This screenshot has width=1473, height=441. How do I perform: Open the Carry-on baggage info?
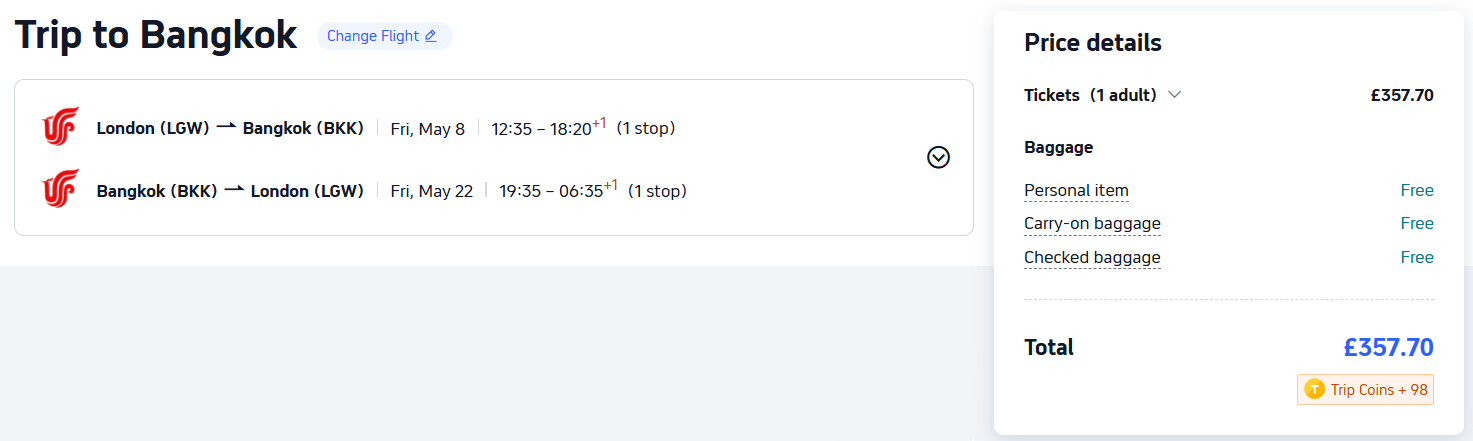(x=1092, y=224)
